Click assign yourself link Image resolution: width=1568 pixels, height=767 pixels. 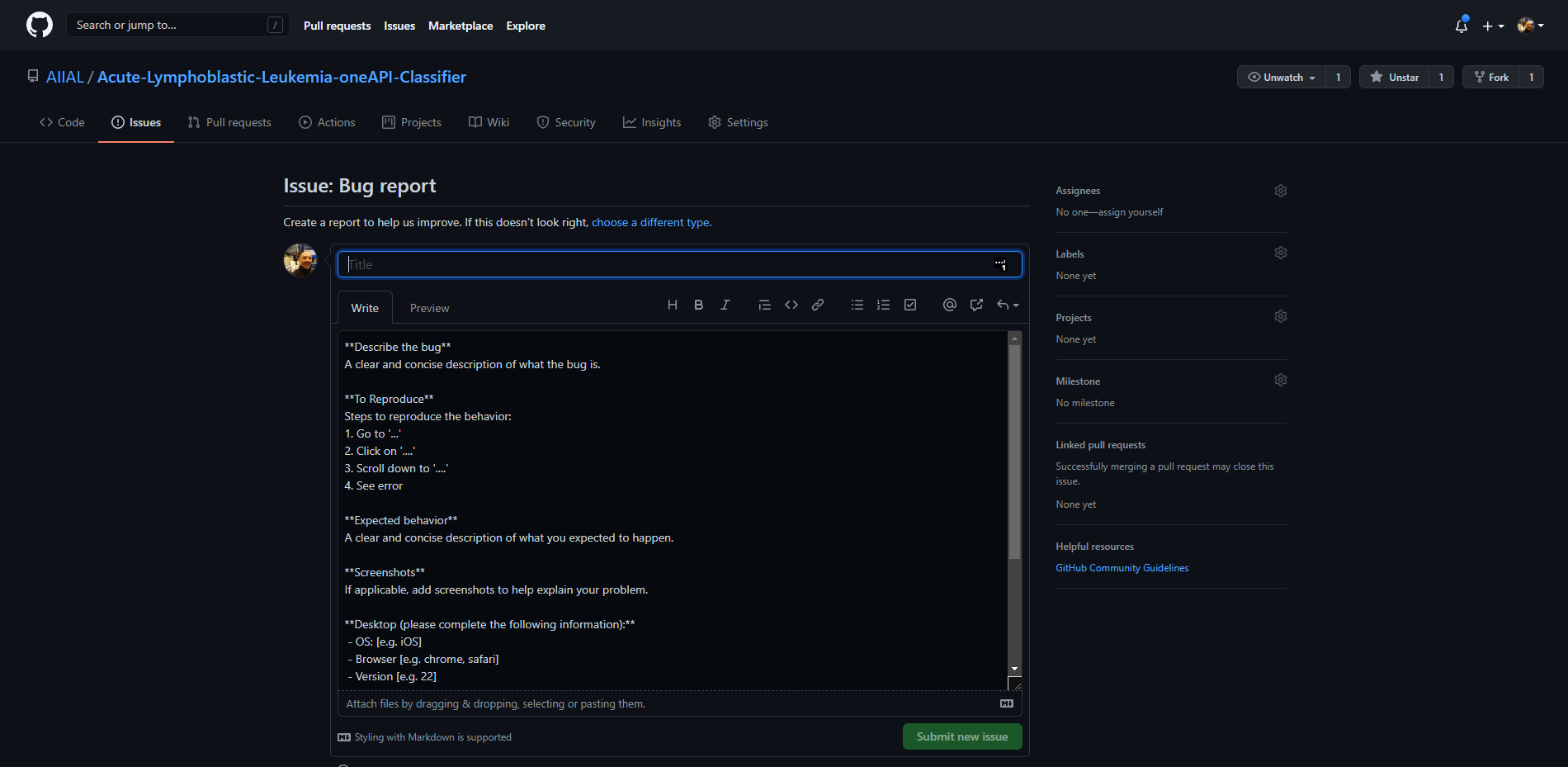[1131, 212]
